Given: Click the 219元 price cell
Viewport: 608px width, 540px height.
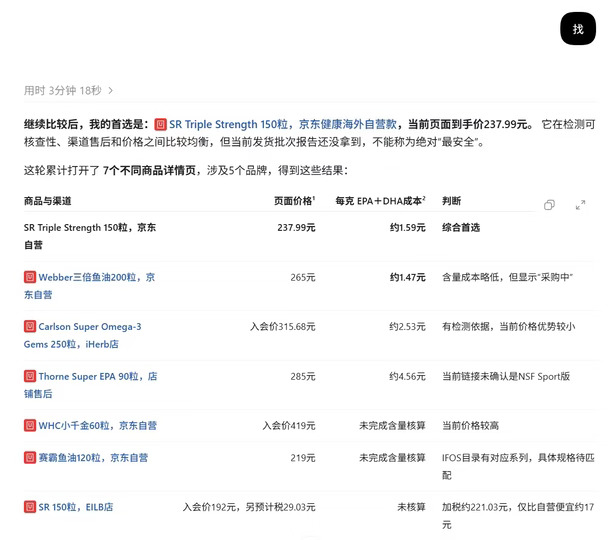Looking at the screenshot, I should click(303, 458).
